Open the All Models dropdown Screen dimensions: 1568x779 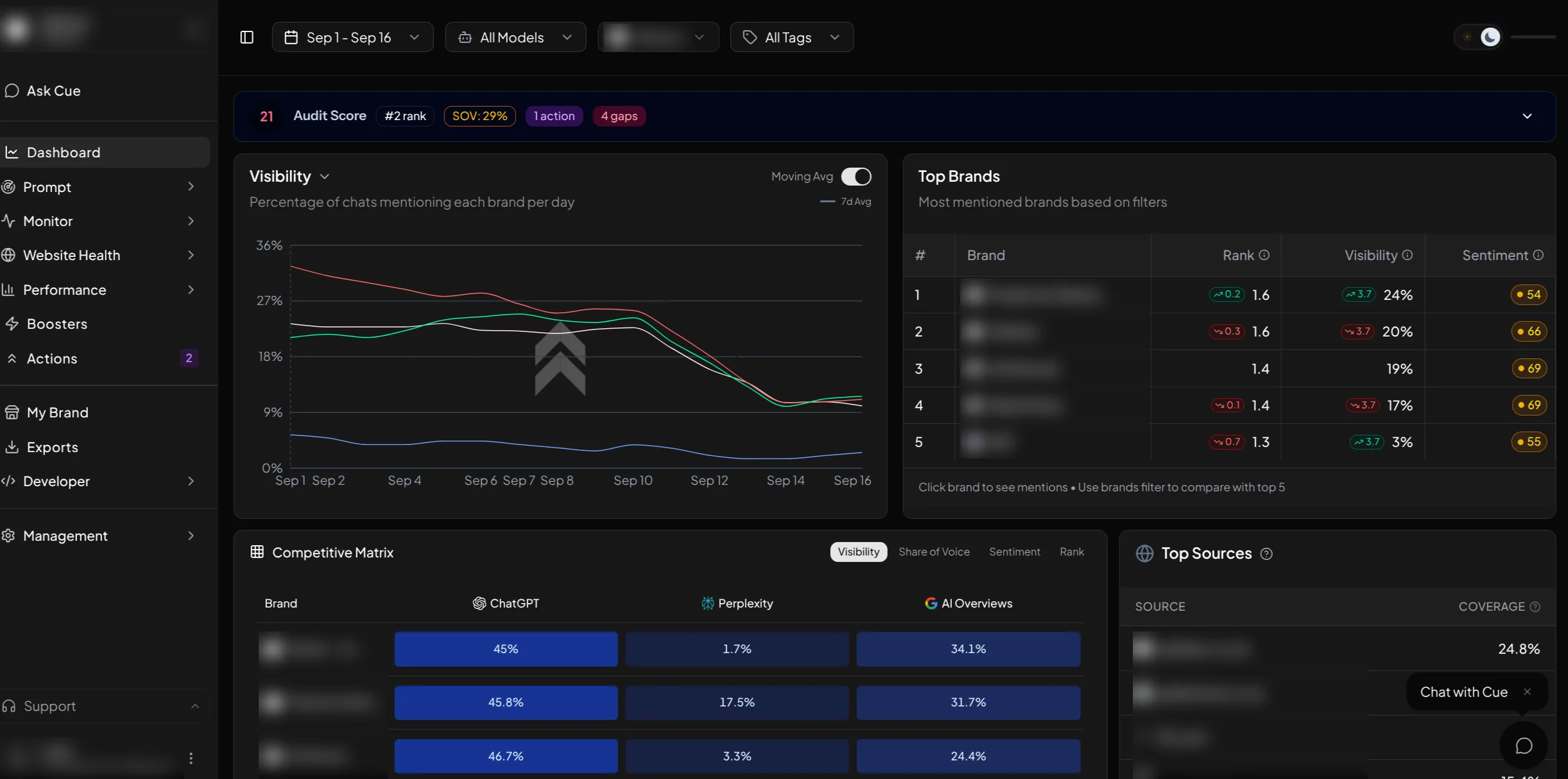(515, 37)
